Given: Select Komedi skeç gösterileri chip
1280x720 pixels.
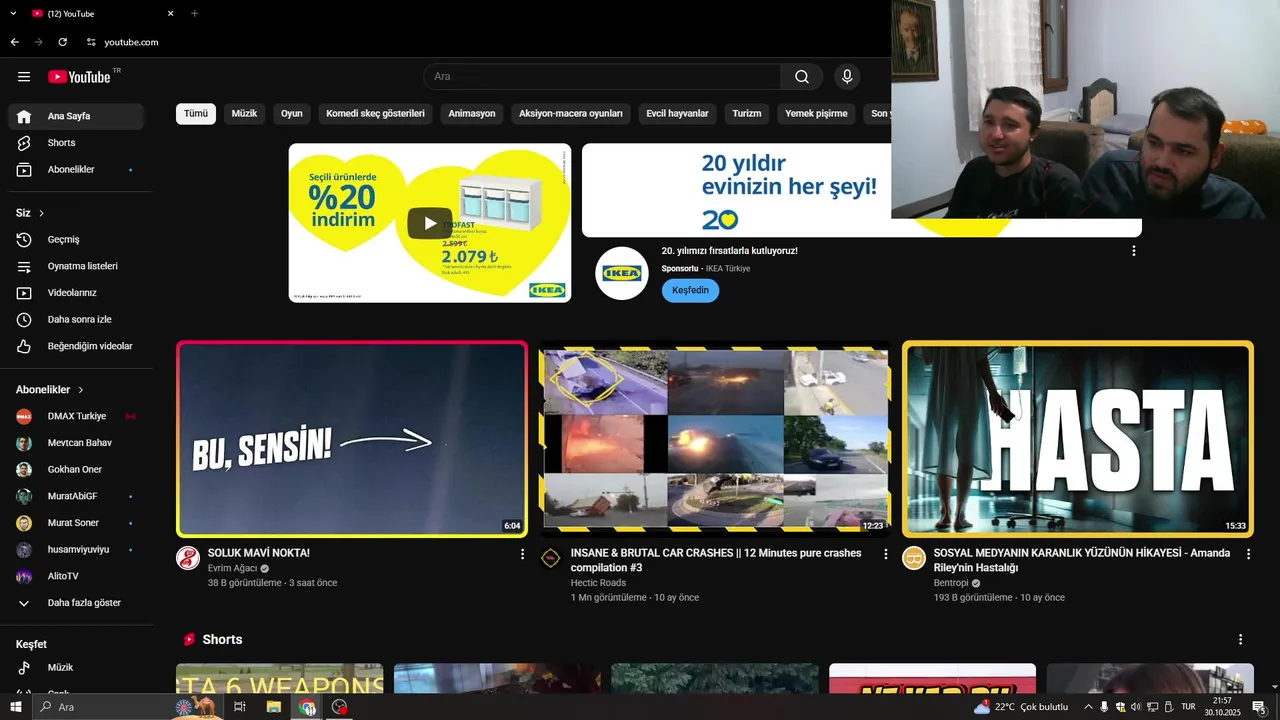Looking at the screenshot, I should tap(375, 114).
